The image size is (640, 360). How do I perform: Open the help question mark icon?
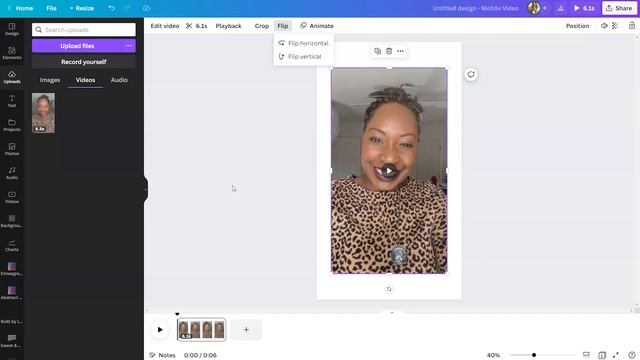[632, 355]
